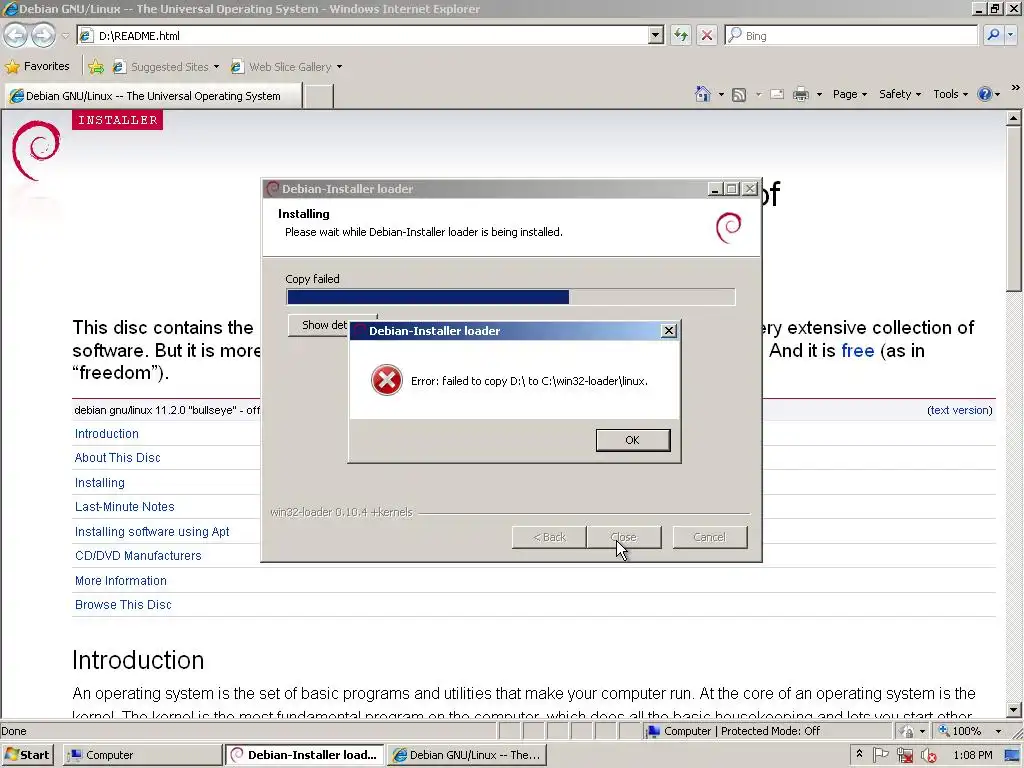The height and width of the screenshot is (768, 1024).
Task: Open Installing software using Apt link
Action: coord(152,532)
